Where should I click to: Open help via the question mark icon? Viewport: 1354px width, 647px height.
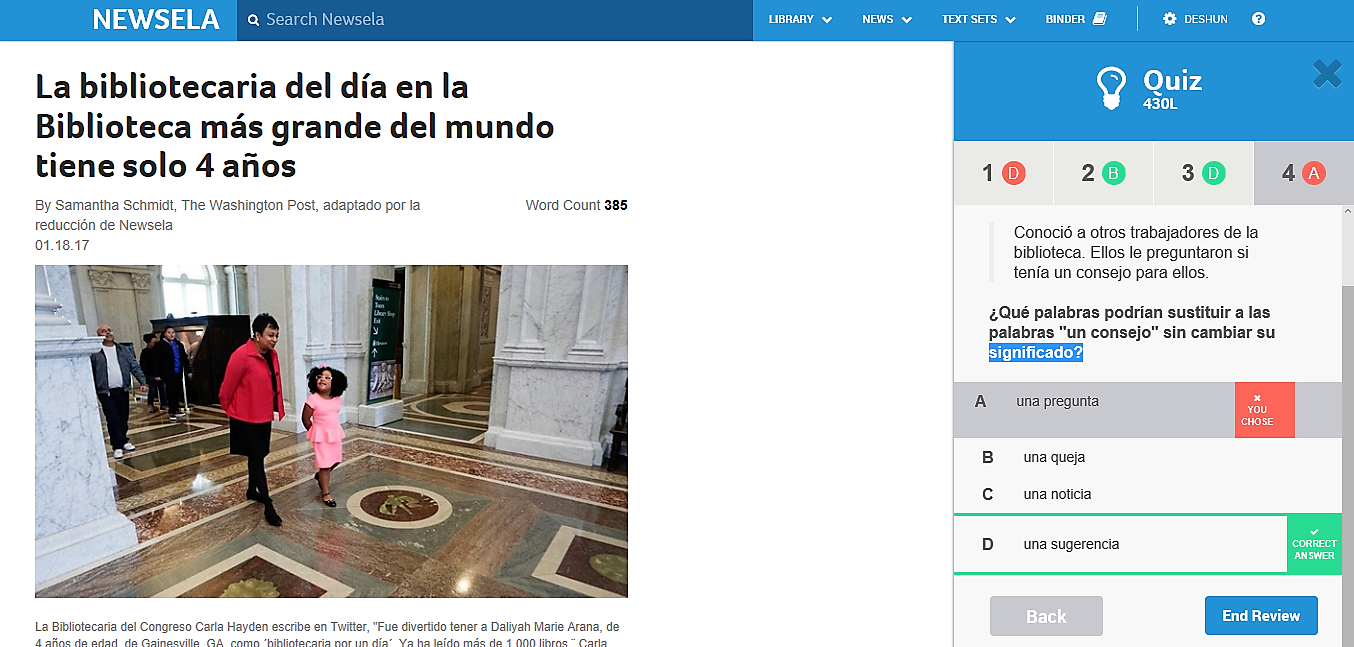(1258, 18)
